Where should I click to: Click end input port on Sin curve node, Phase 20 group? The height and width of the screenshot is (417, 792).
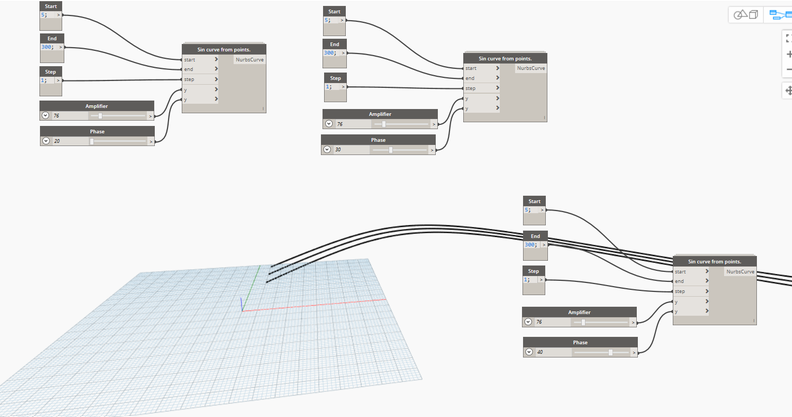201,69
